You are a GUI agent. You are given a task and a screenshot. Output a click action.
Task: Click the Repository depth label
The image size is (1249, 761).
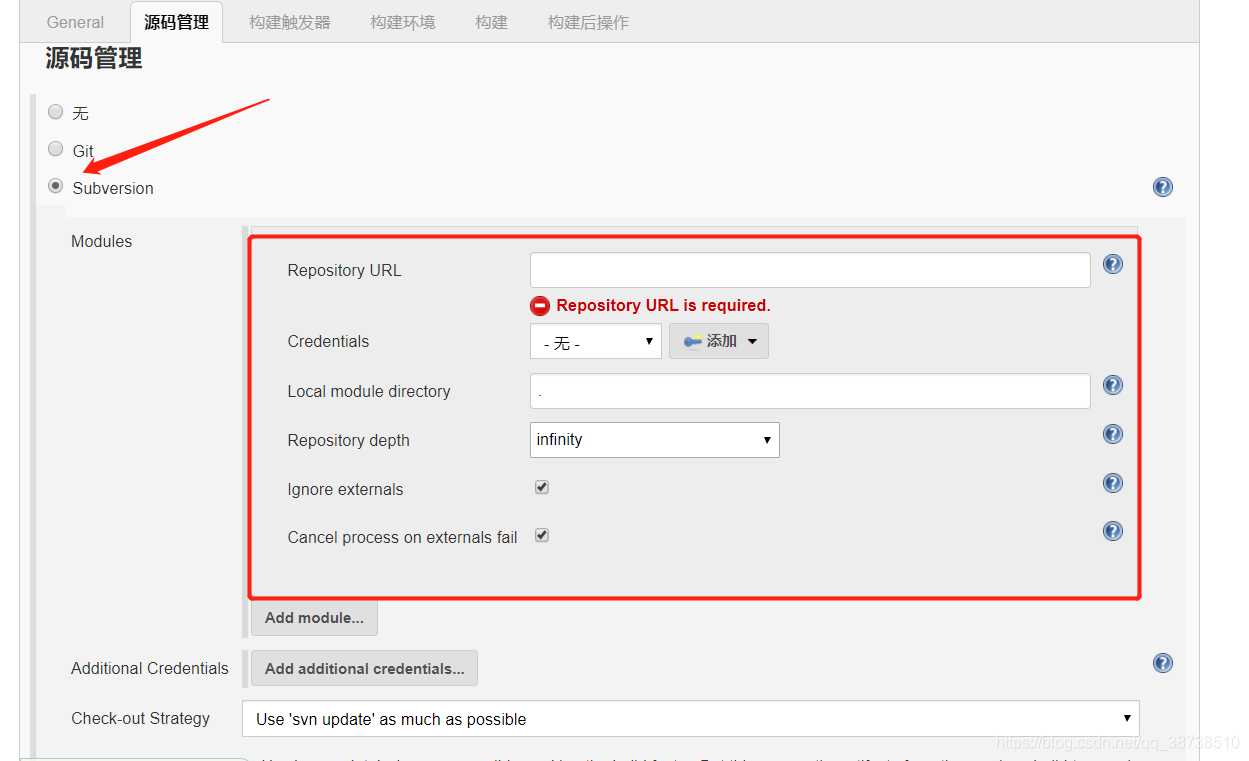348,440
